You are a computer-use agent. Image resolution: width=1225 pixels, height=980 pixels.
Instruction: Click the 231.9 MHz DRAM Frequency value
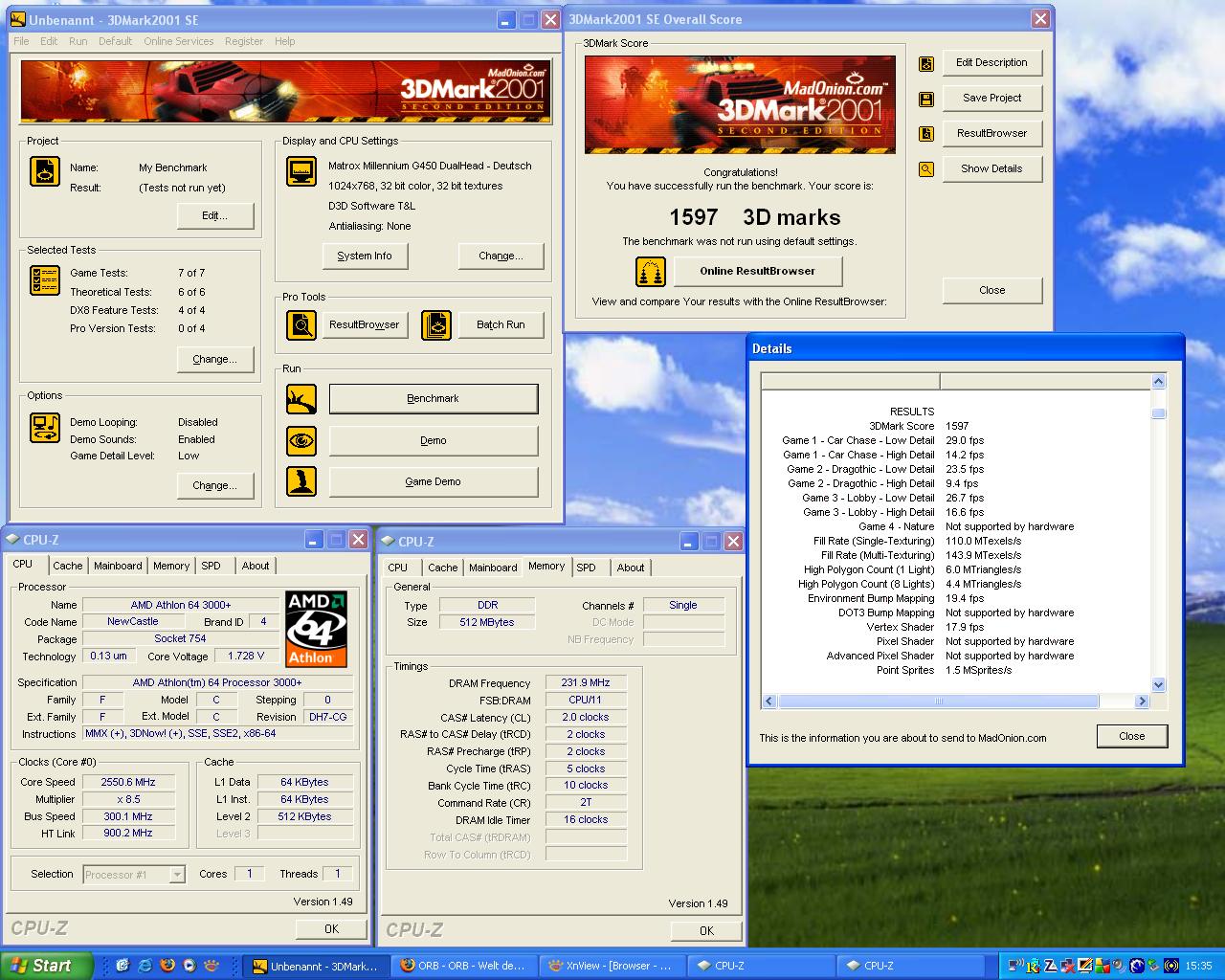pyautogui.click(x=586, y=683)
